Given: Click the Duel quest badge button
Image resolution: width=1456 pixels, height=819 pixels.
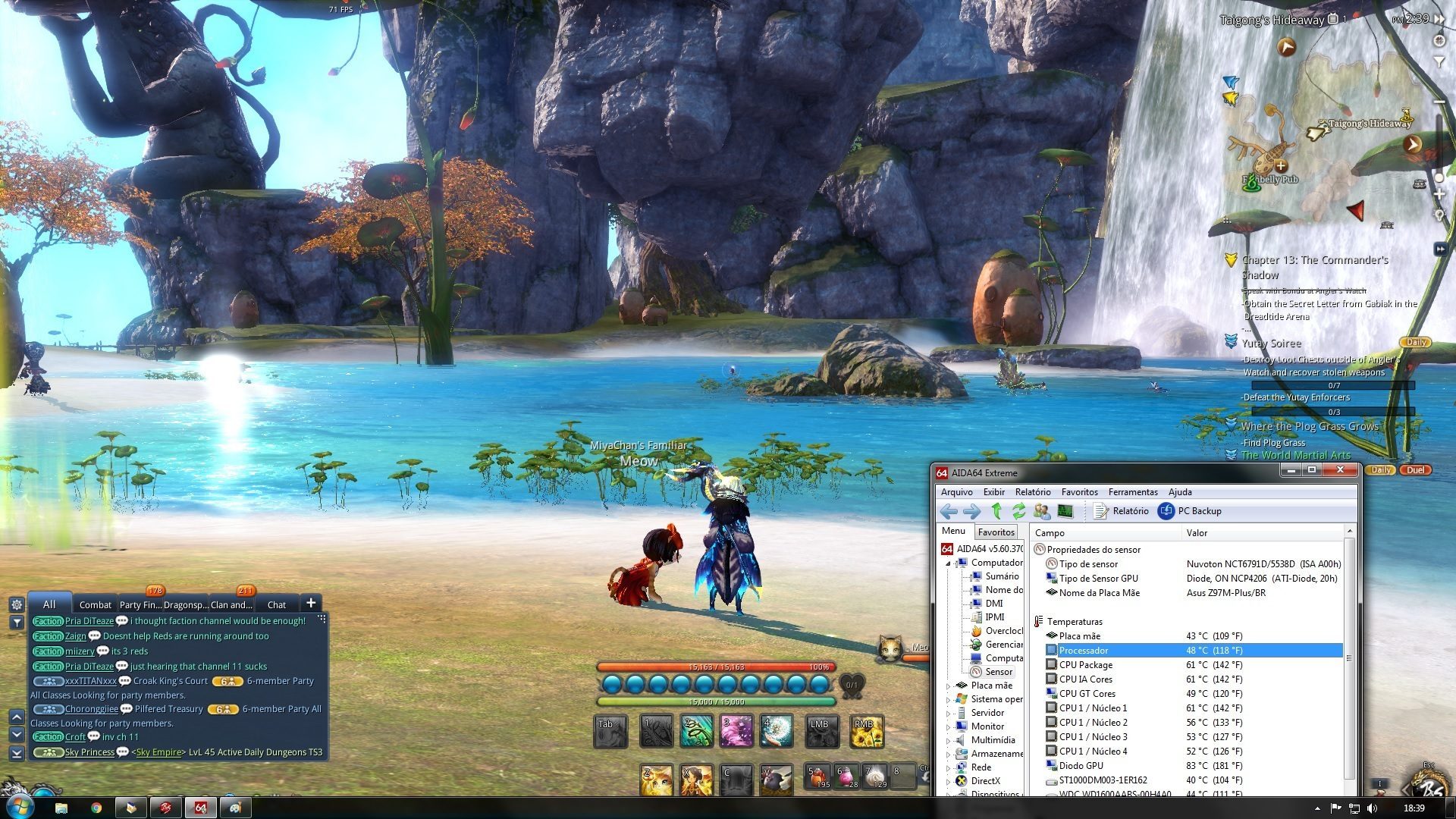Looking at the screenshot, I should tap(1416, 470).
